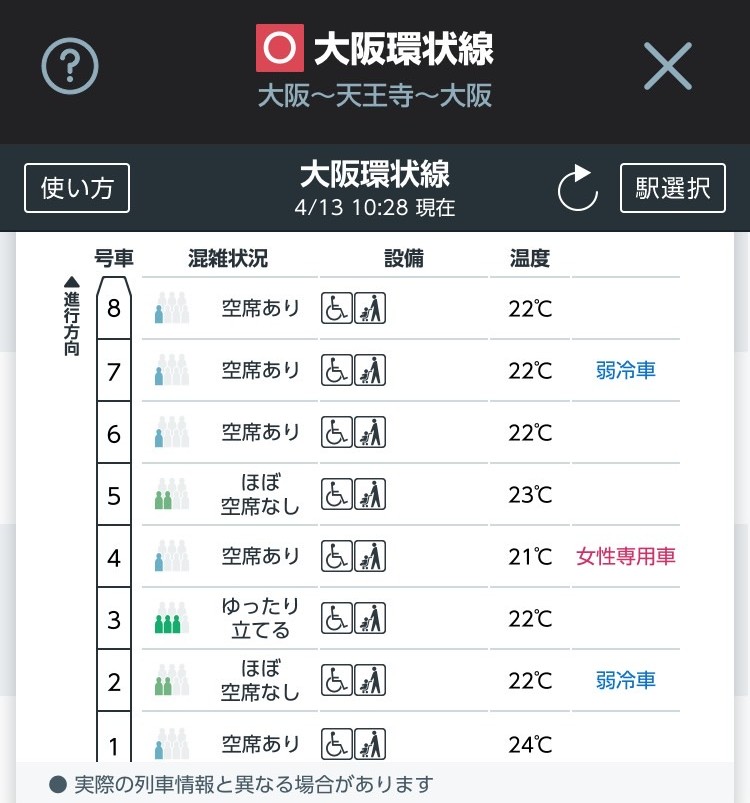The image size is (750, 803).
Task: Open the 使い方 usage guide
Action: coord(77,188)
